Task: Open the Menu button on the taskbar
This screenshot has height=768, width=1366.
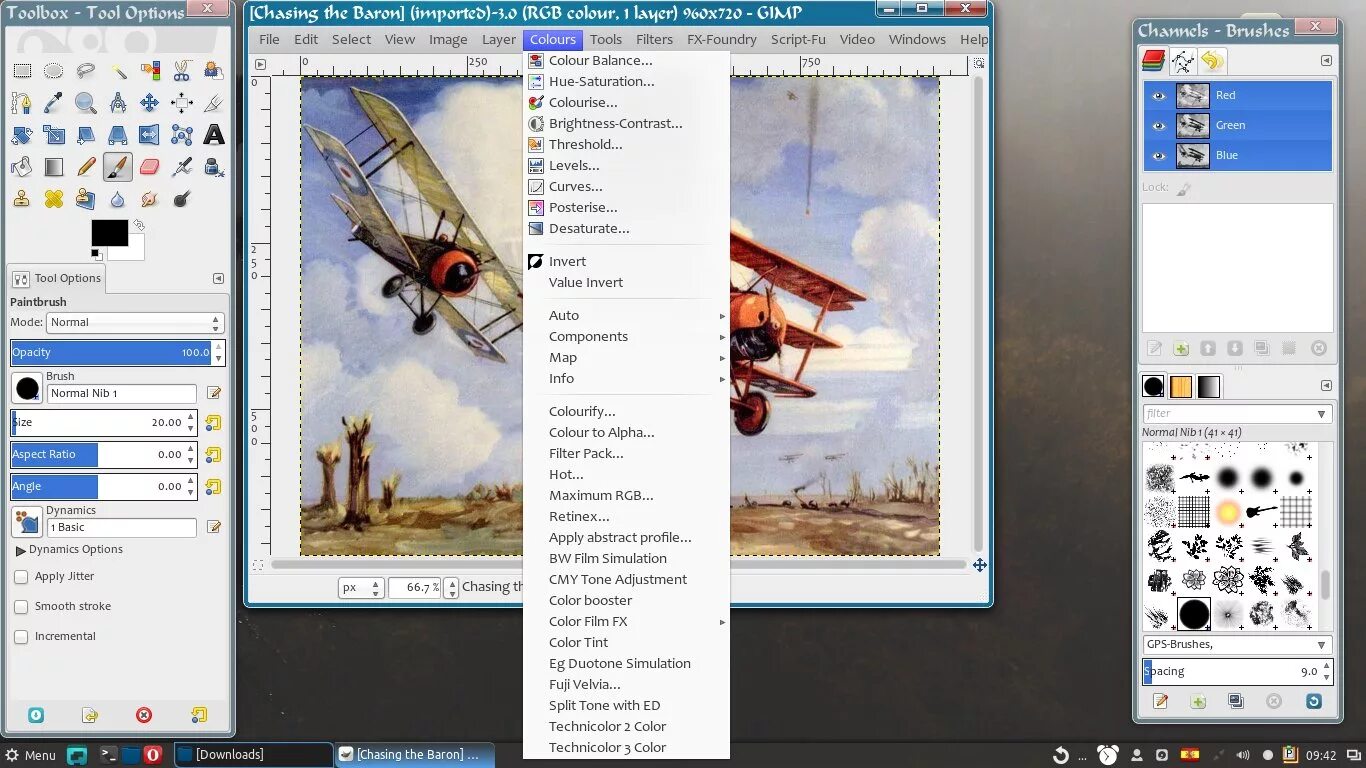Action: [x=30, y=755]
